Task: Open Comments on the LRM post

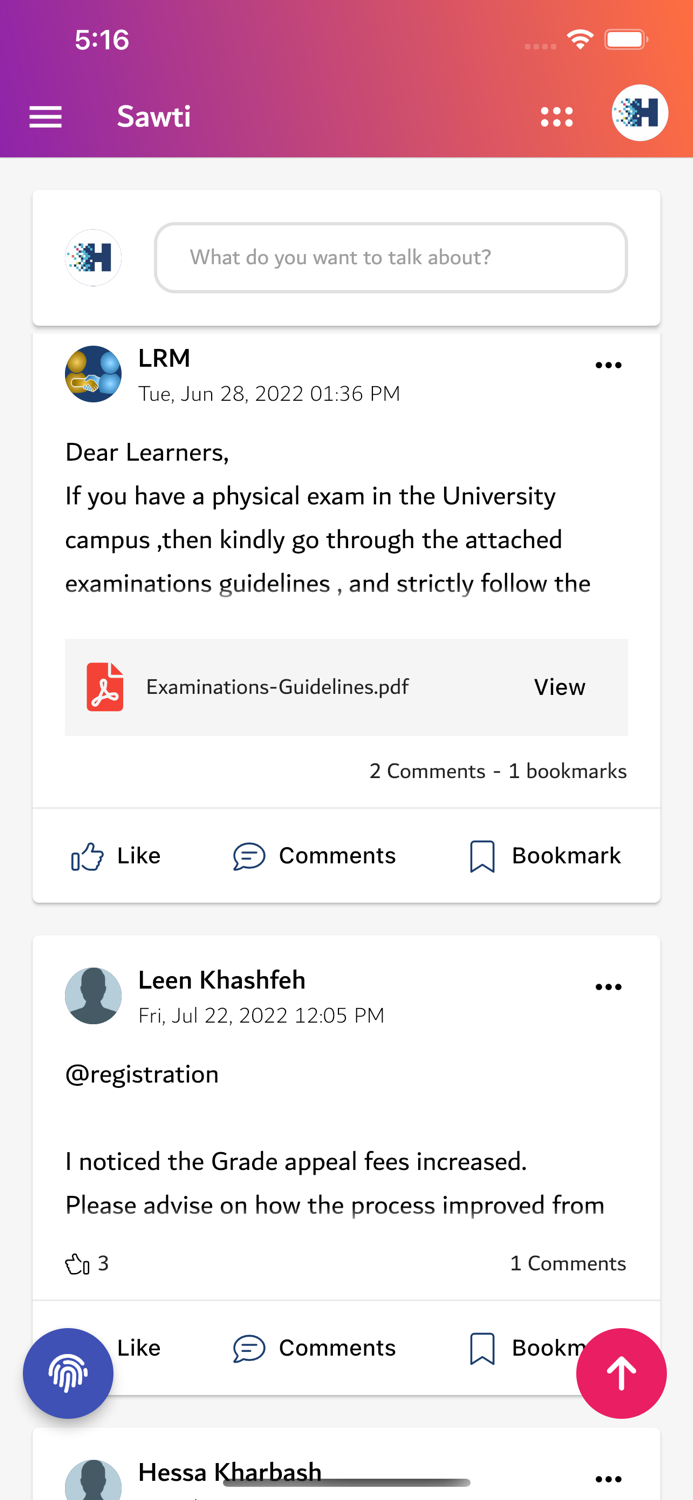Action: 315,856
